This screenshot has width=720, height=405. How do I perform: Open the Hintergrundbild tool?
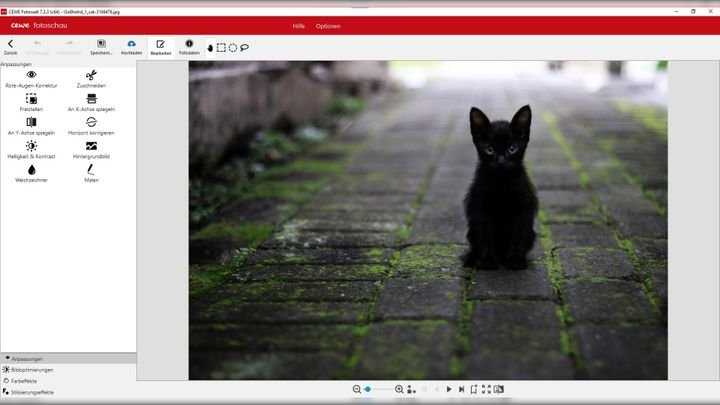tap(91, 150)
